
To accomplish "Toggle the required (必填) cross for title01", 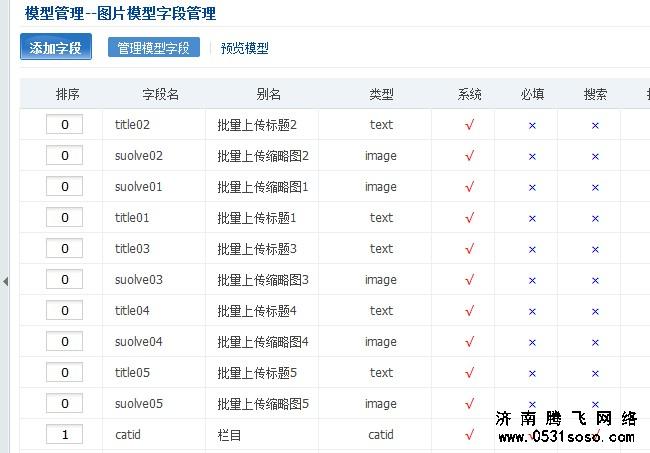I will point(532,219).
